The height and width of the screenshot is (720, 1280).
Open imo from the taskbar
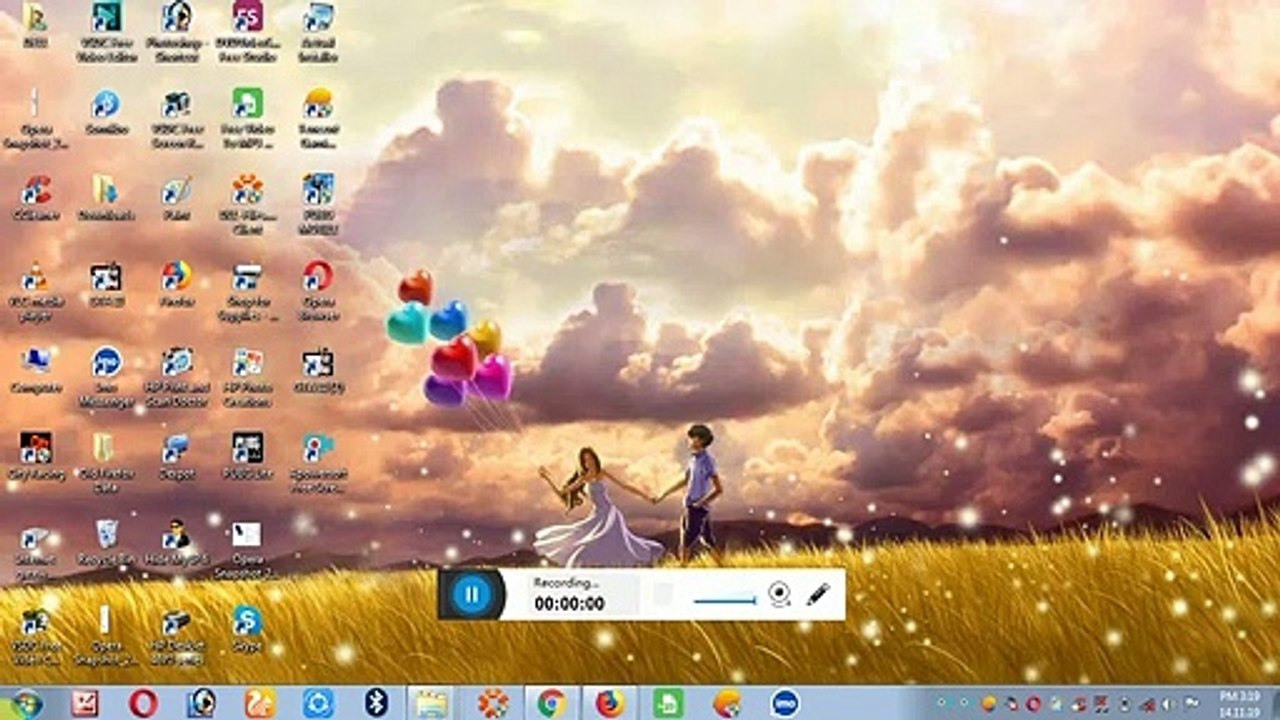[785, 703]
